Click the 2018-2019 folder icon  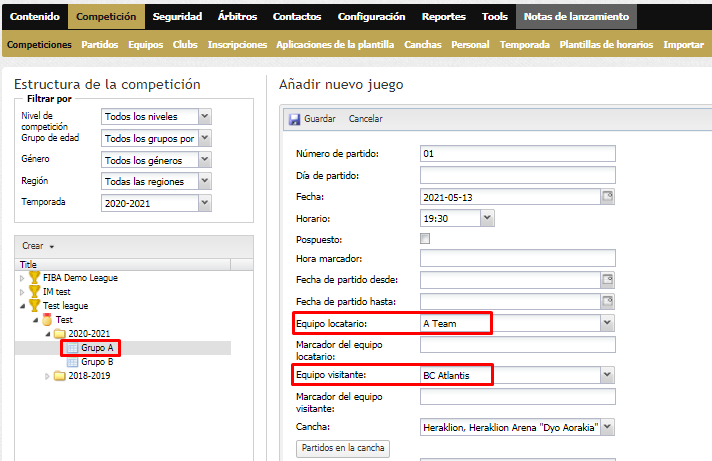59,376
